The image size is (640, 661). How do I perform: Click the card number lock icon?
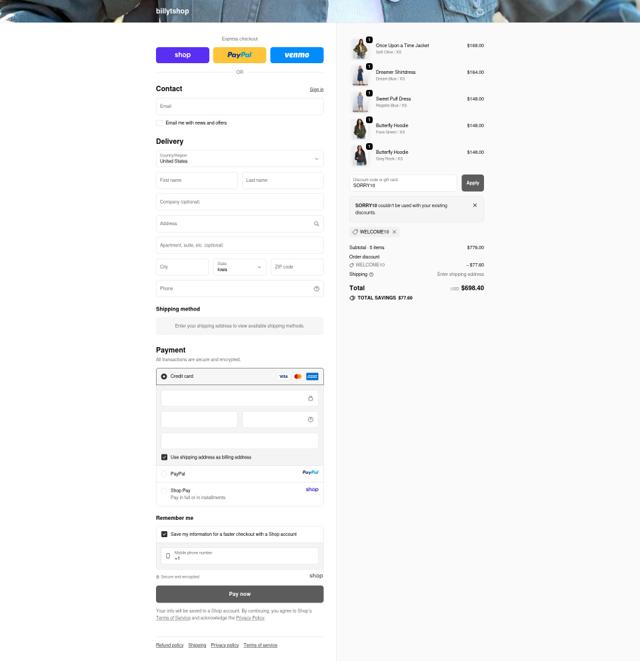310,398
